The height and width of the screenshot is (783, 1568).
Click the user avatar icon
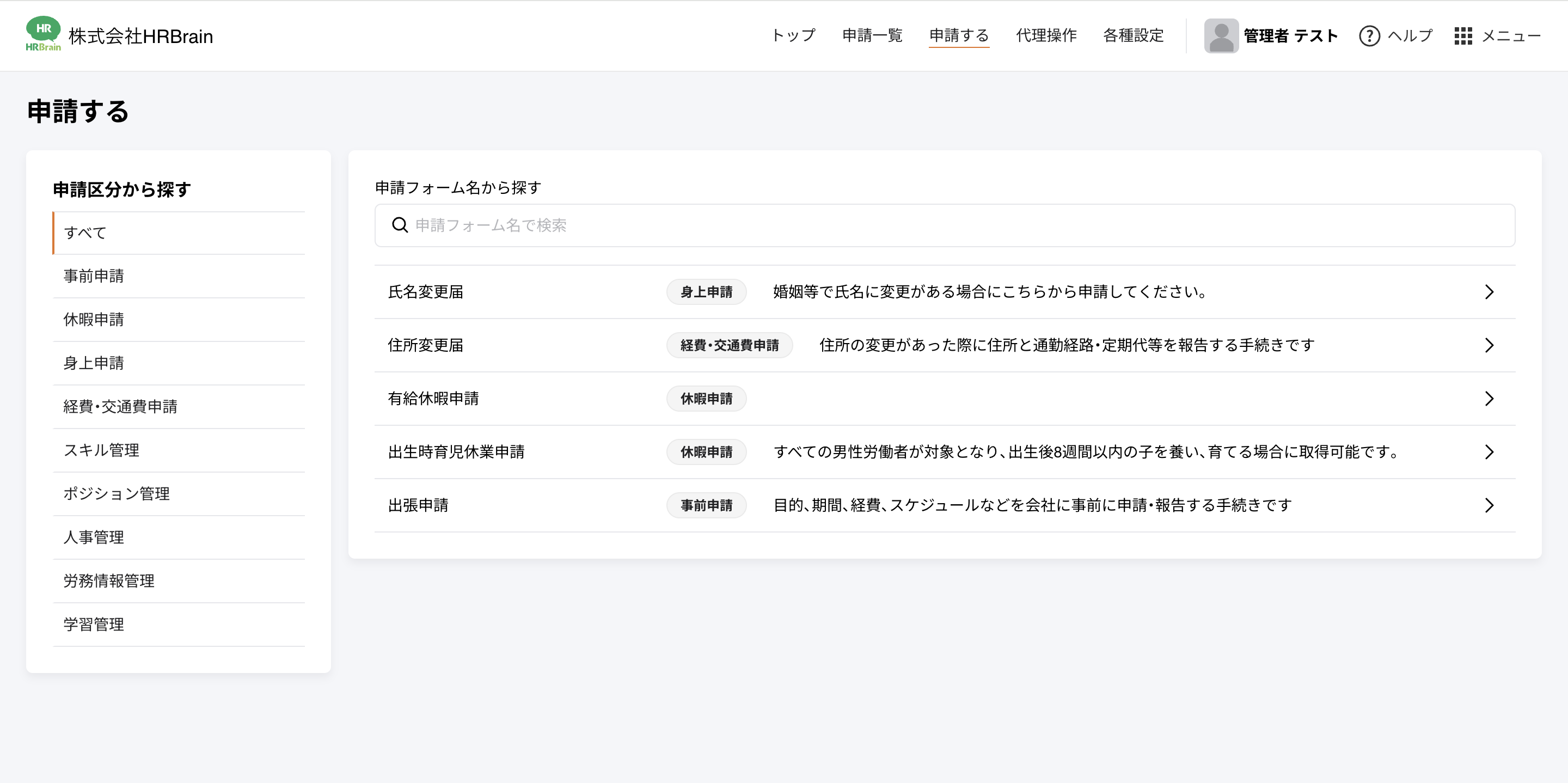1221,36
